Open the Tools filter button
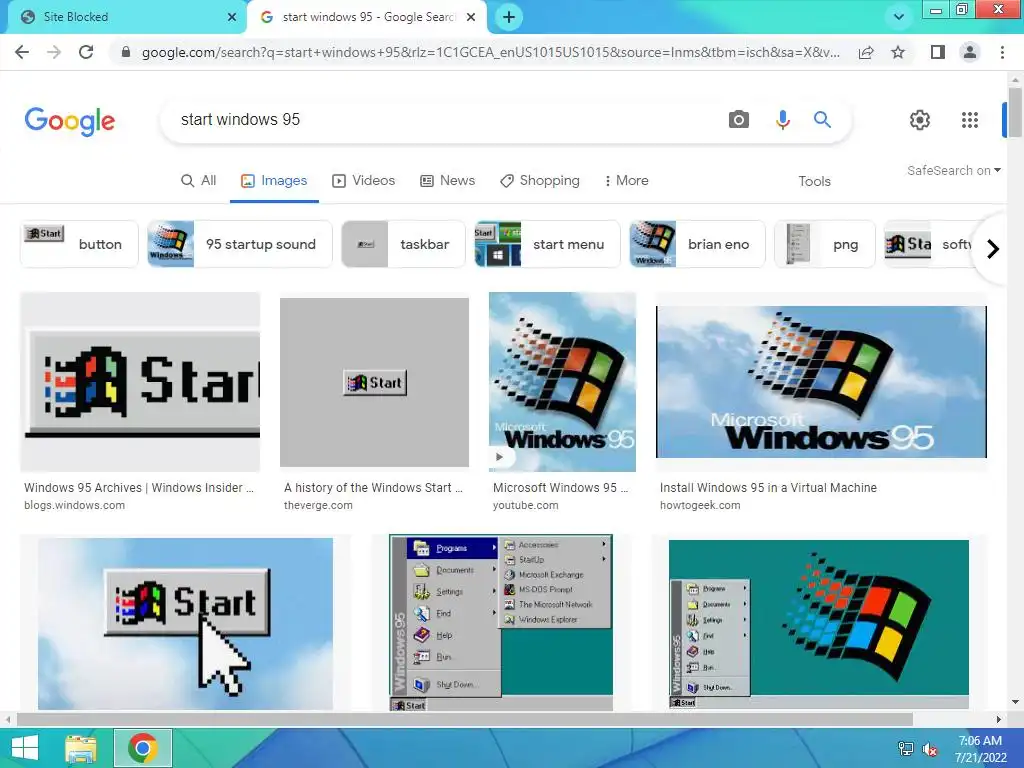This screenshot has height=768, width=1024. tap(814, 182)
